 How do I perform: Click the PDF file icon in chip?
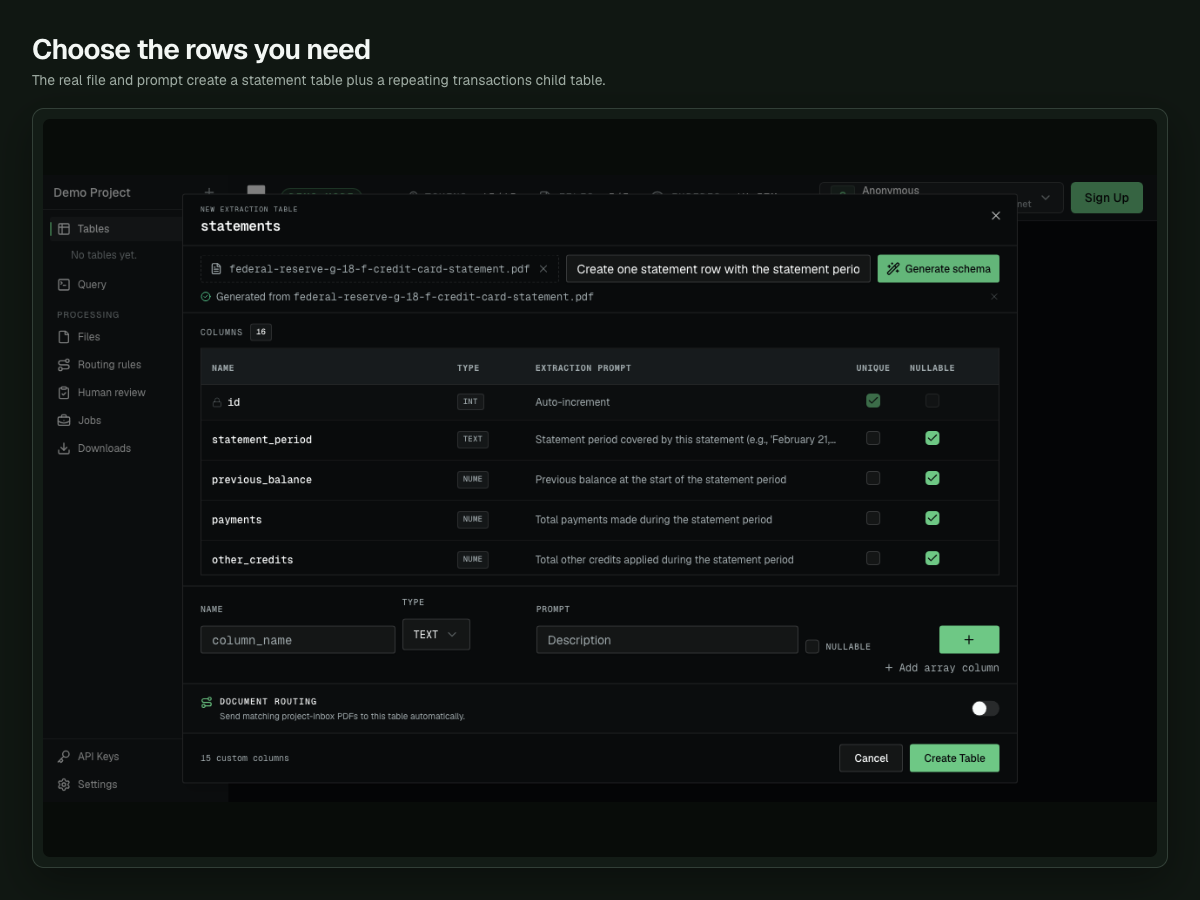[x=218, y=269]
